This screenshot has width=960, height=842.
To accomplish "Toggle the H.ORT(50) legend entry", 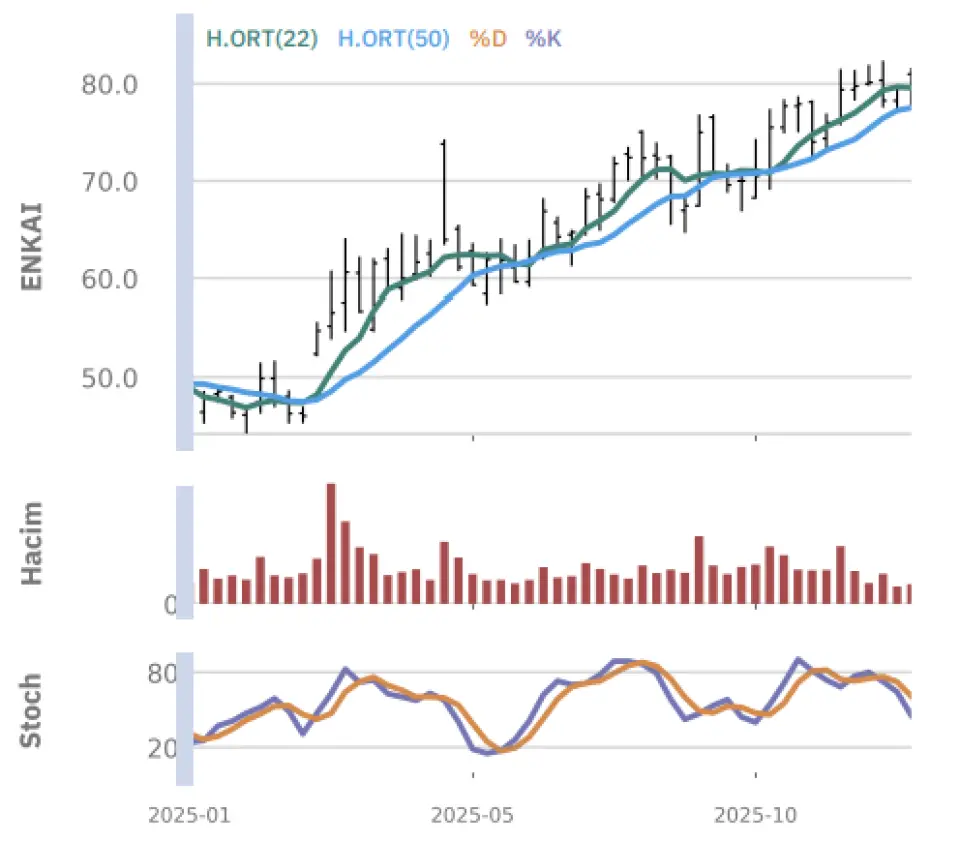I will click(393, 39).
